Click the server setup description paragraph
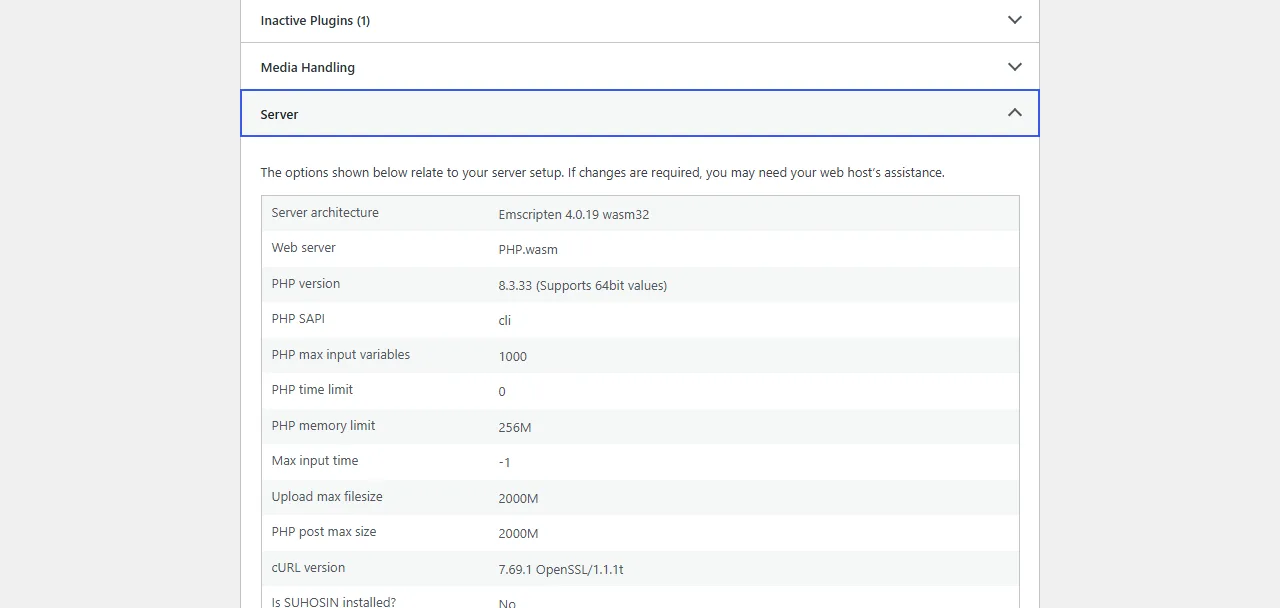The image size is (1280, 608). click(x=602, y=172)
